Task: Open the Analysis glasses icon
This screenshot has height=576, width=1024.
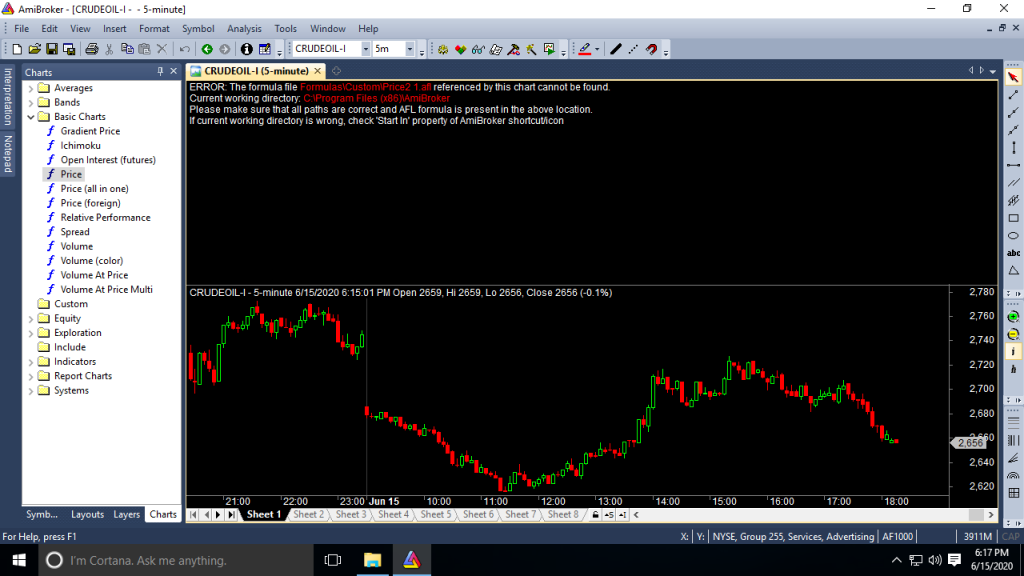Action: coord(478,49)
